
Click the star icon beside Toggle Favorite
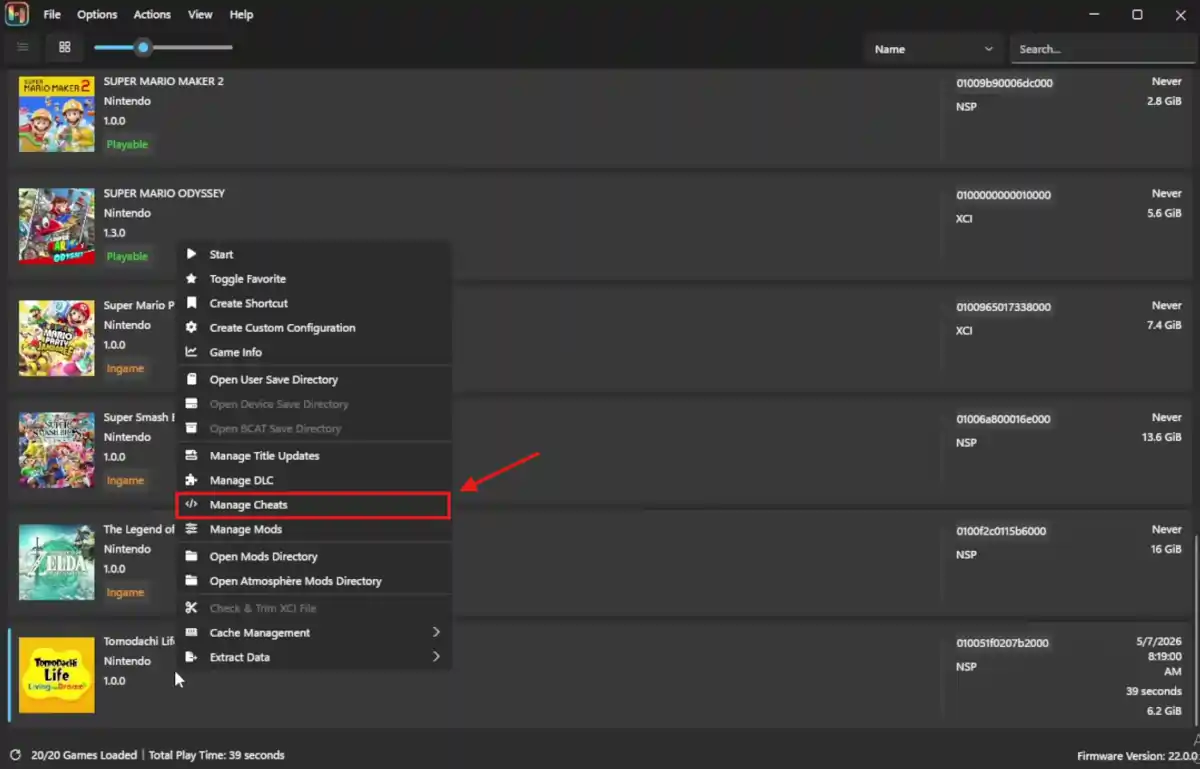(191, 279)
